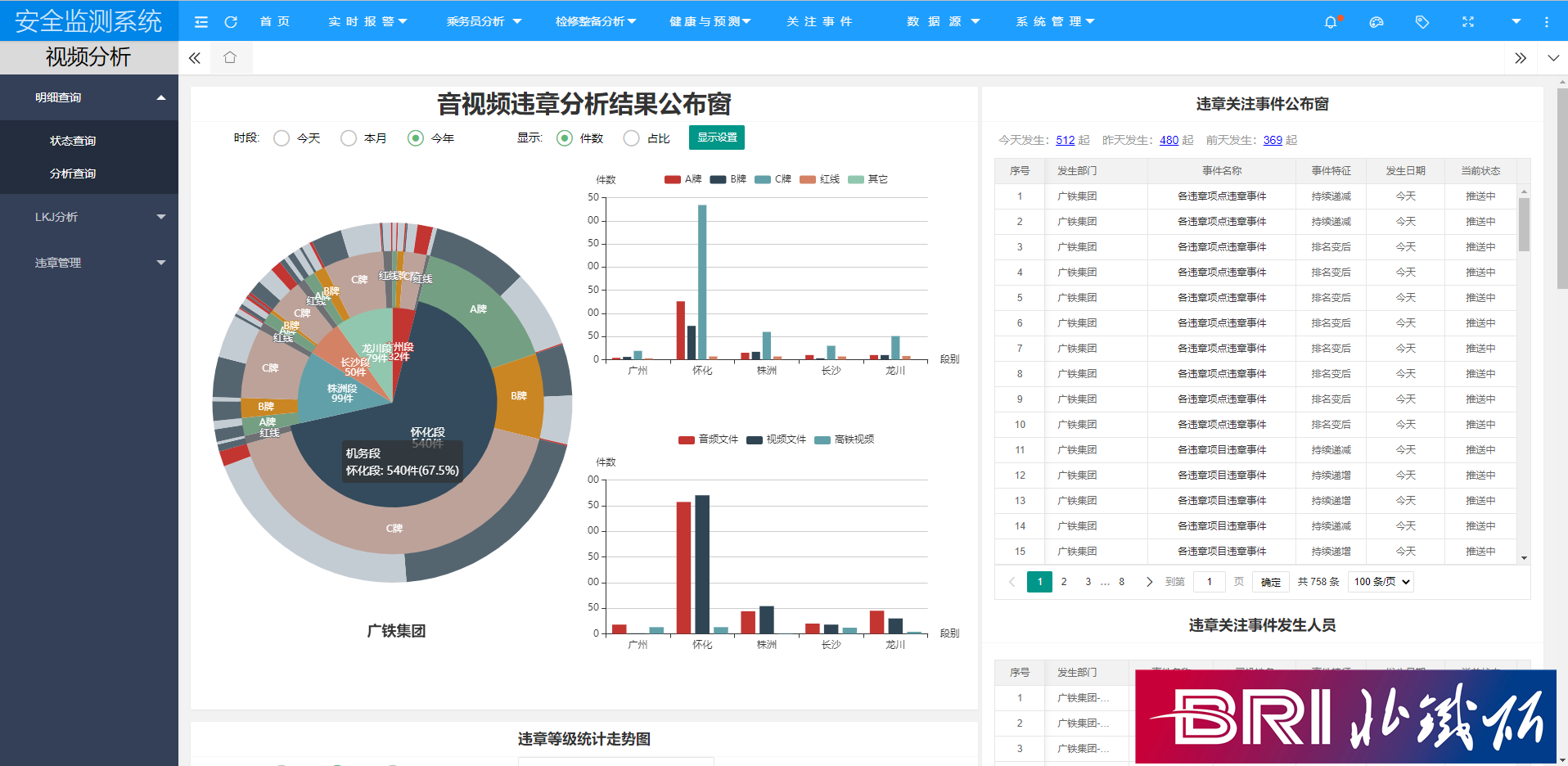Go to page 2 of the table
1568x766 pixels.
pyautogui.click(x=1064, y=582)
